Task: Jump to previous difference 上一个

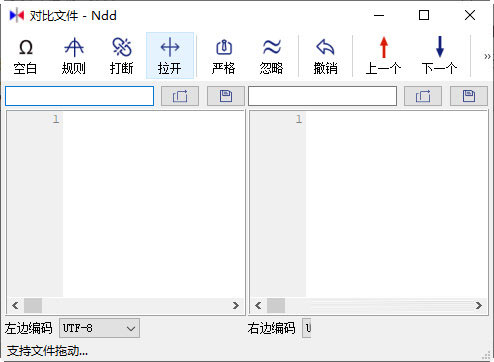Action: pyautogui.click(x=383, y=56)
